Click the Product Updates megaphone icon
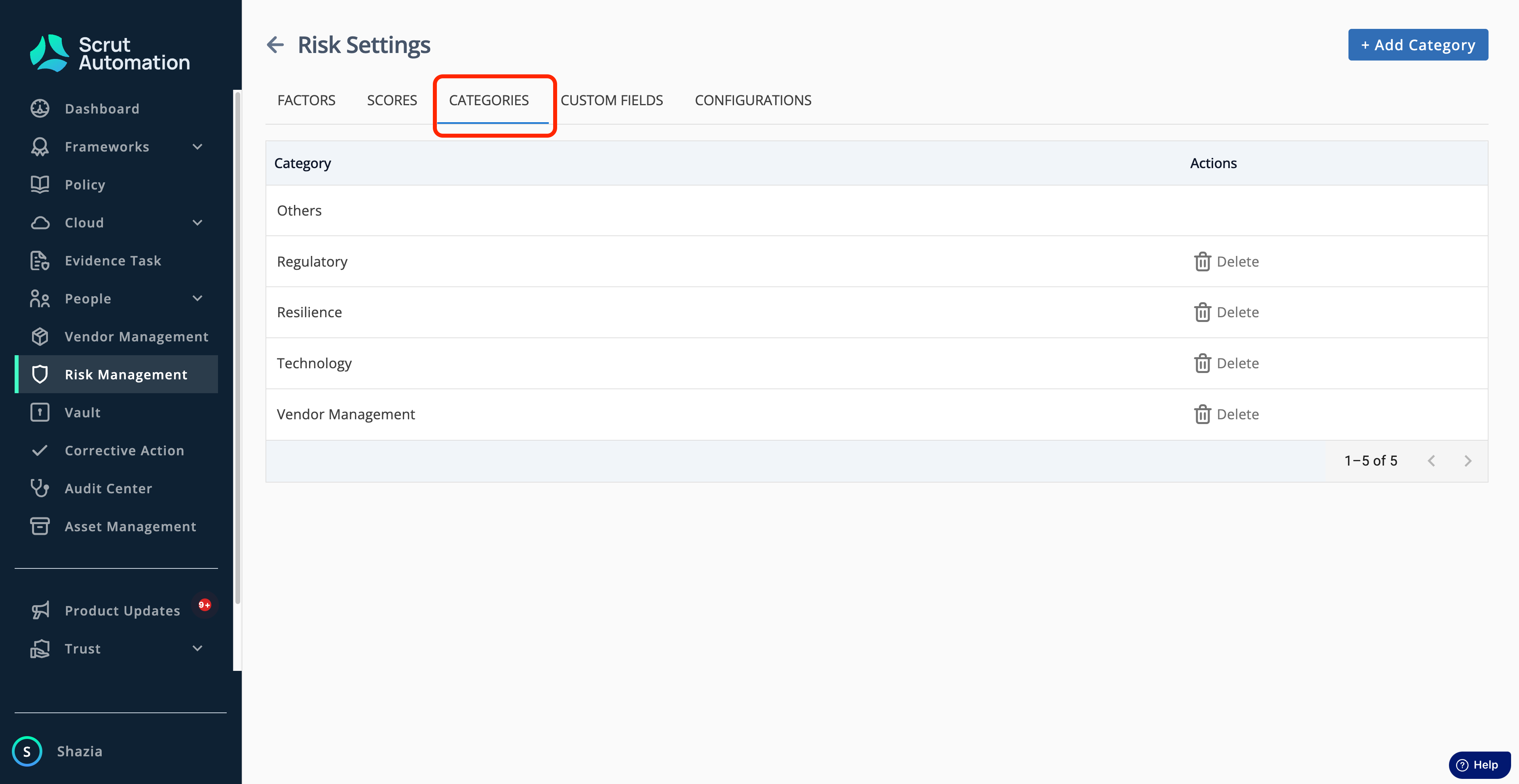 (40, 611)
